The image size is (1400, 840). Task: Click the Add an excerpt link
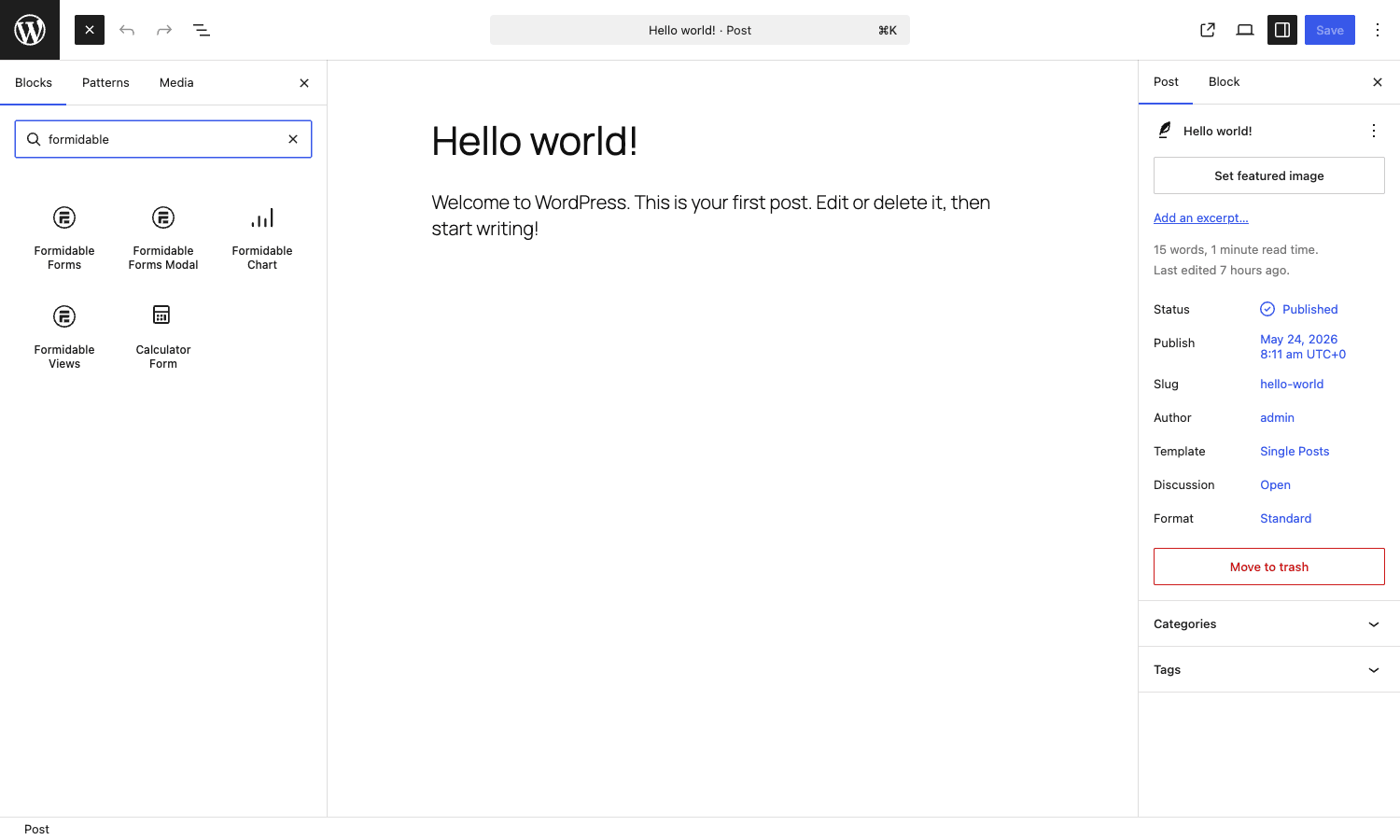click(1201, 217)
